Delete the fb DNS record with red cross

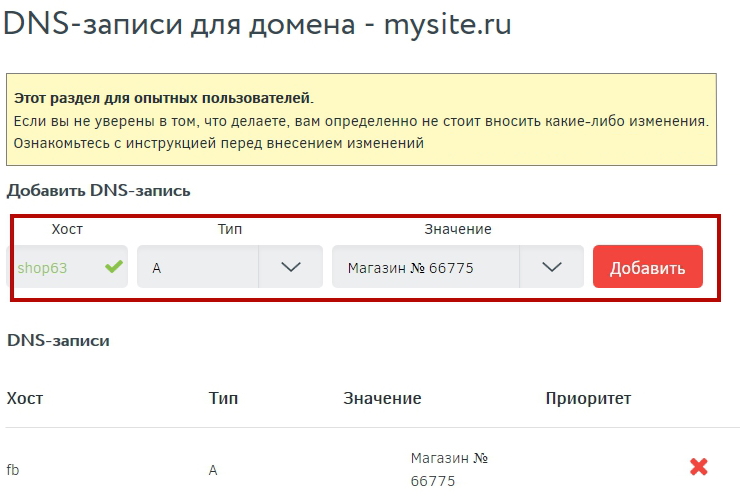699,467
